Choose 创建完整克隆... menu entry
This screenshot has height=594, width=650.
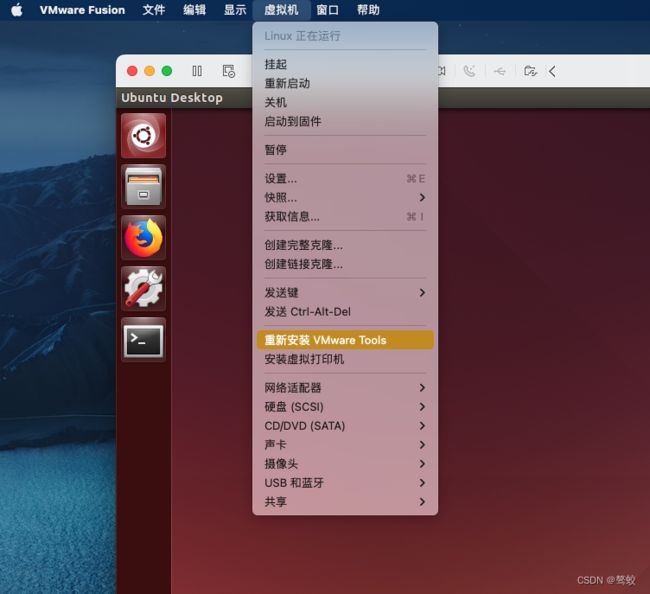(345, 245)
